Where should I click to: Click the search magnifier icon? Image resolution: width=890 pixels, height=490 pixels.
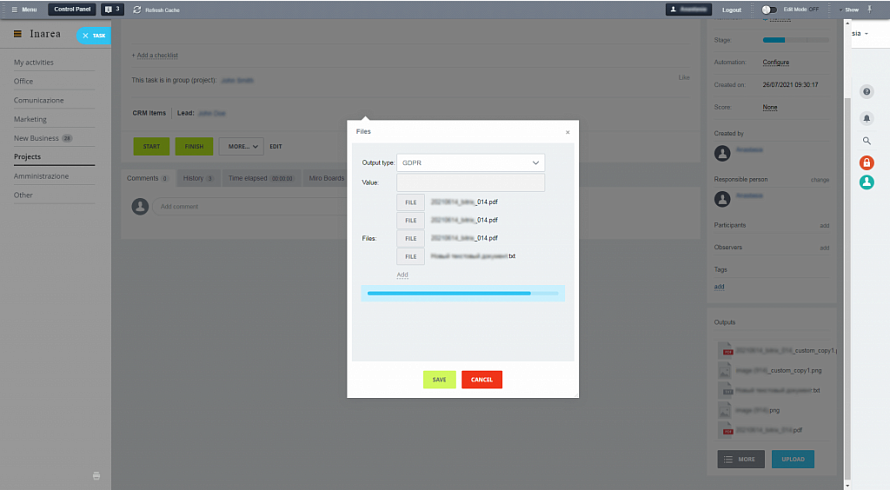[867, 141]
